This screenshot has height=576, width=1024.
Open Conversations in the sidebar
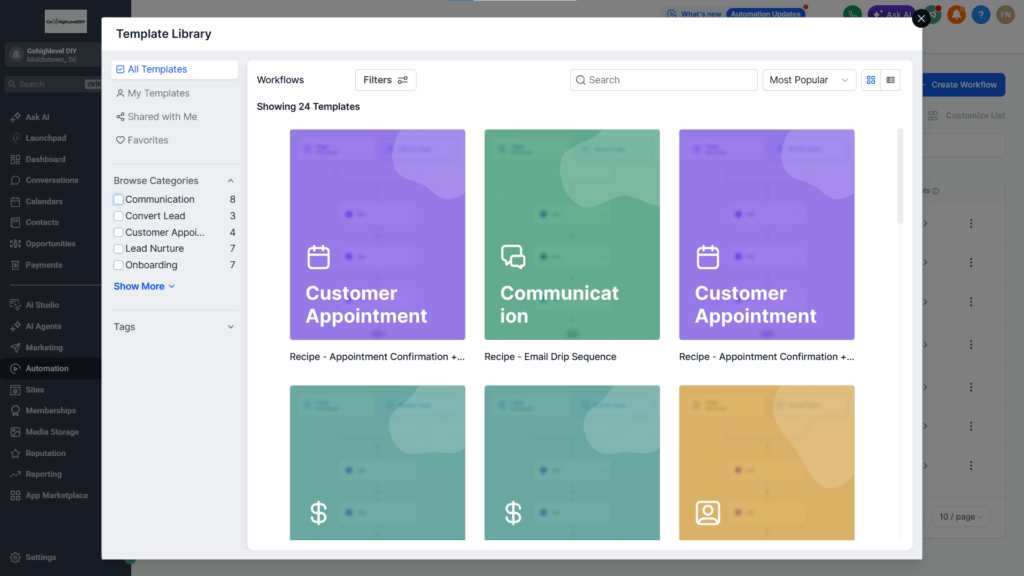coord(52,180)
